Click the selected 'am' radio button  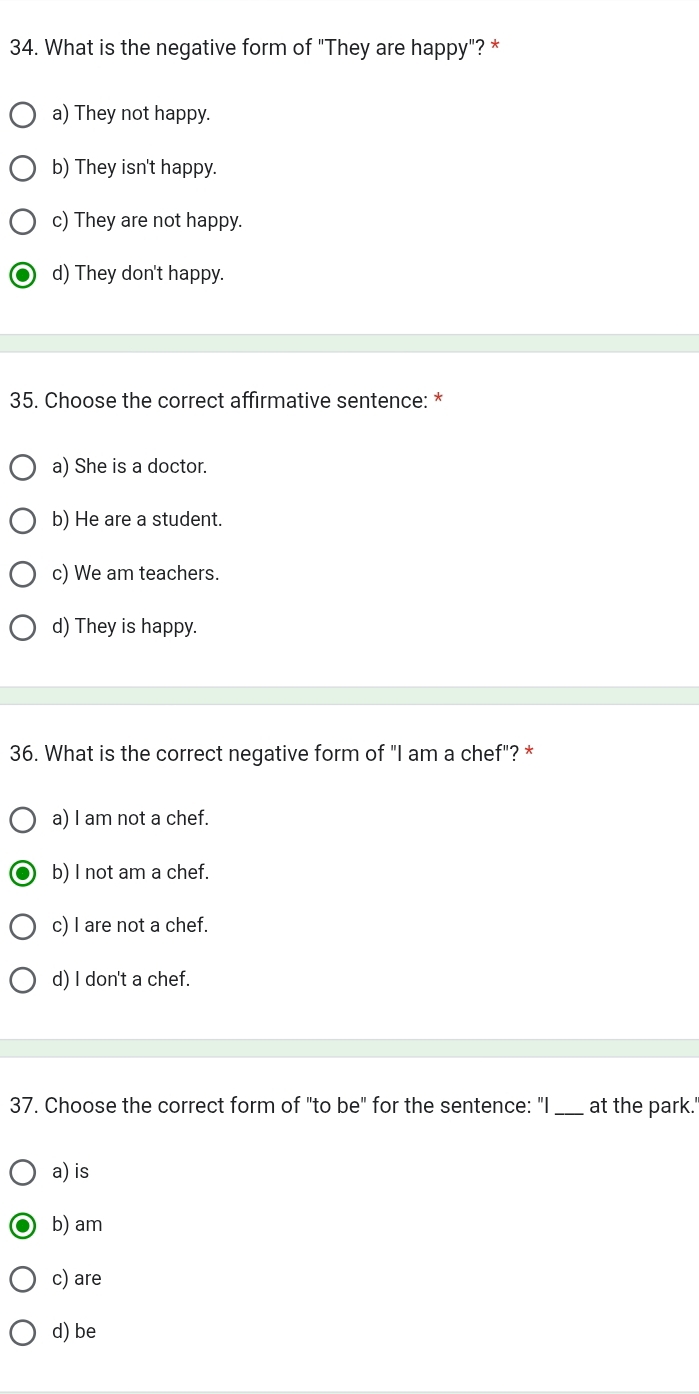23,1225
